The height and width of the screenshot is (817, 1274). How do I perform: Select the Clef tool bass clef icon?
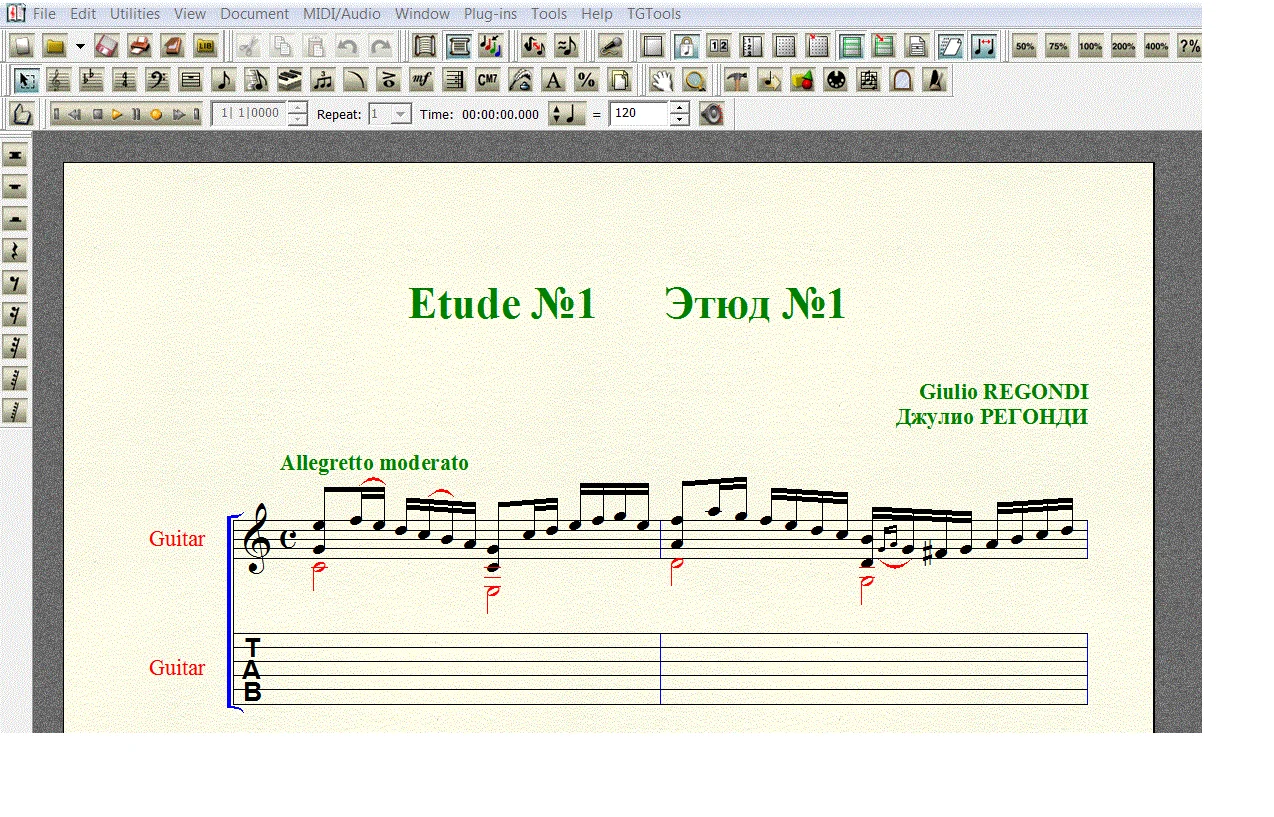157,80
